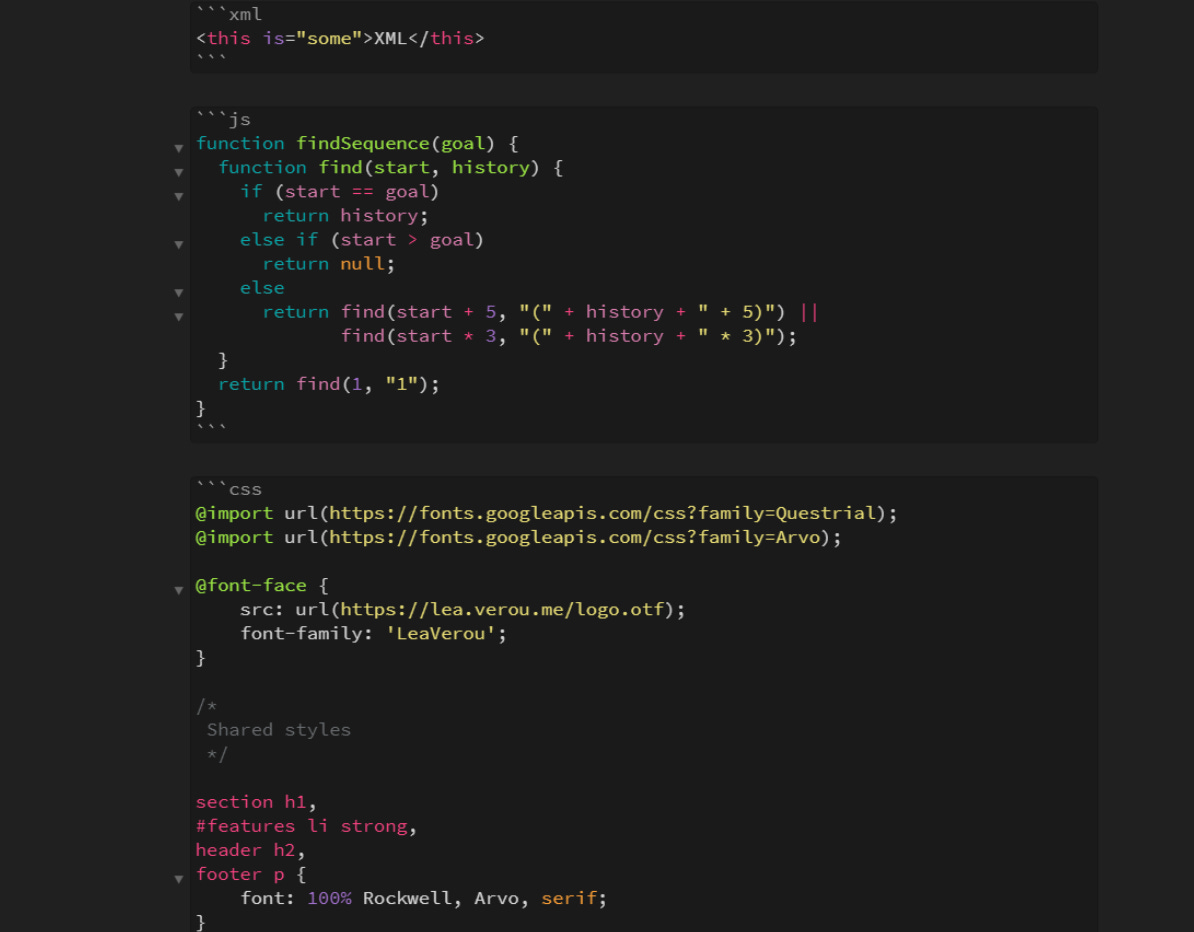This screenshot has height=932, width=1194.
Task: Click the 'serif' keyword in font line
Action: (x=569, y=898)
